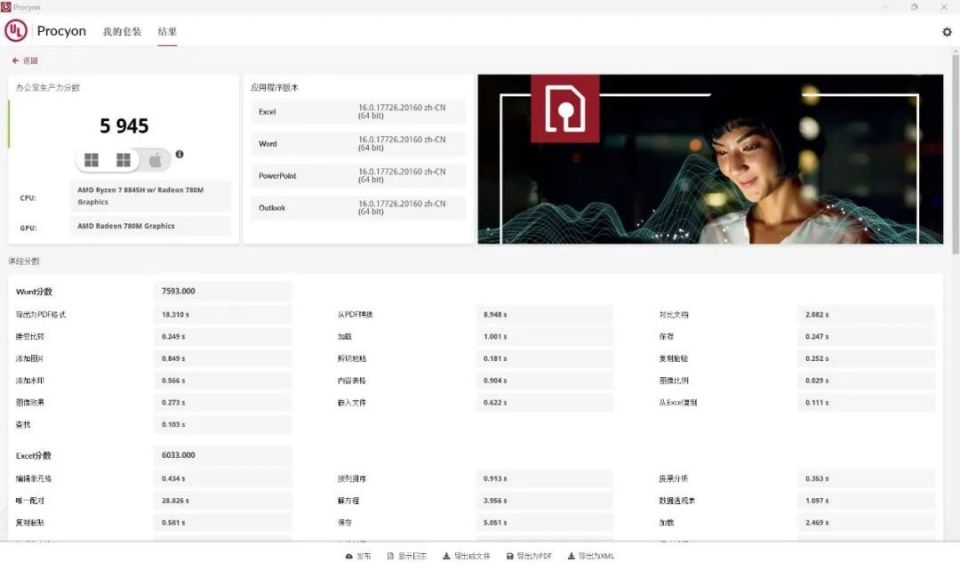Go back with the 返回 arrow
This screenshot has height=570, width=960.
coord(25,61)
